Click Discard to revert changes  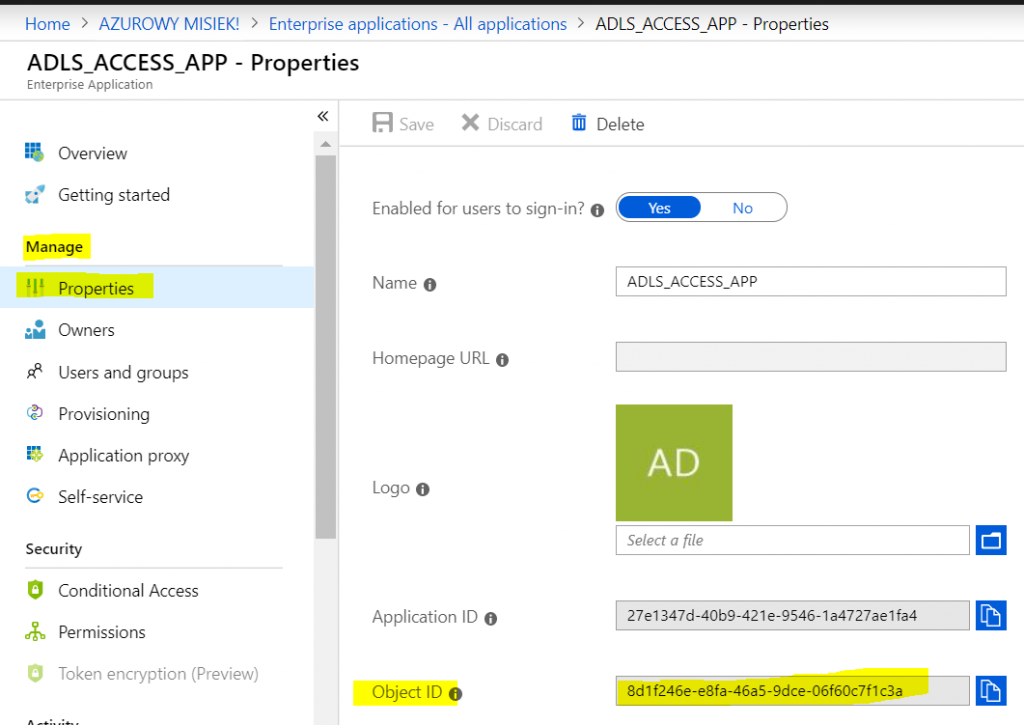tap(501, 123)
